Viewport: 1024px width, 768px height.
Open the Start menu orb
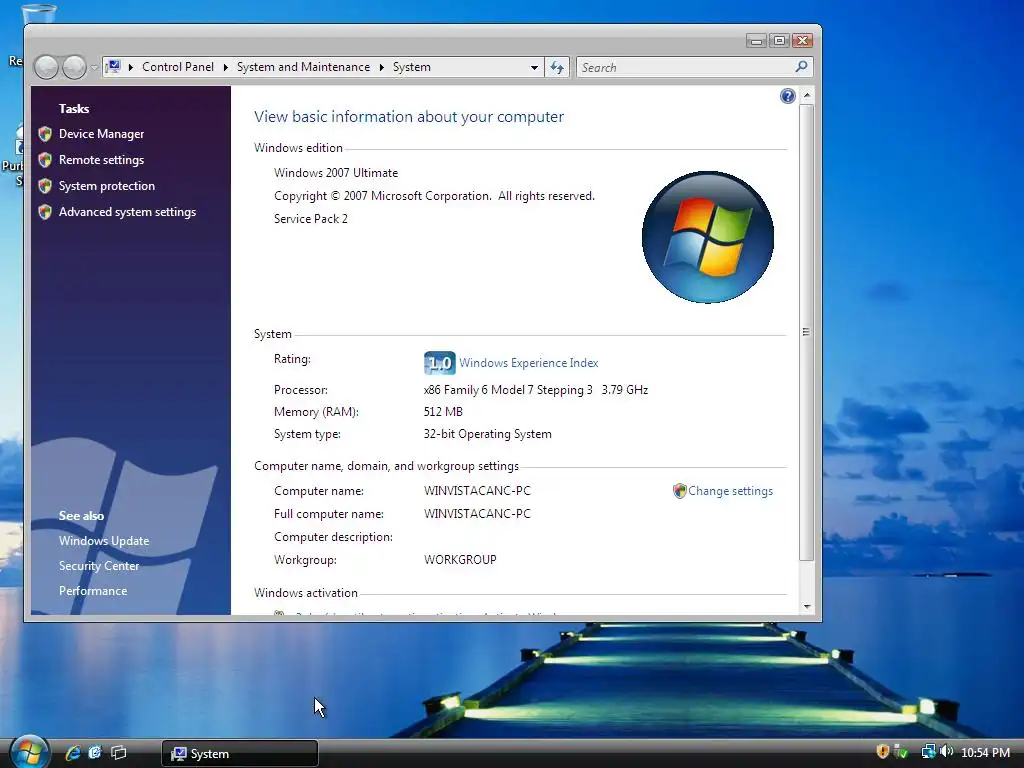(x=29, y=752)
